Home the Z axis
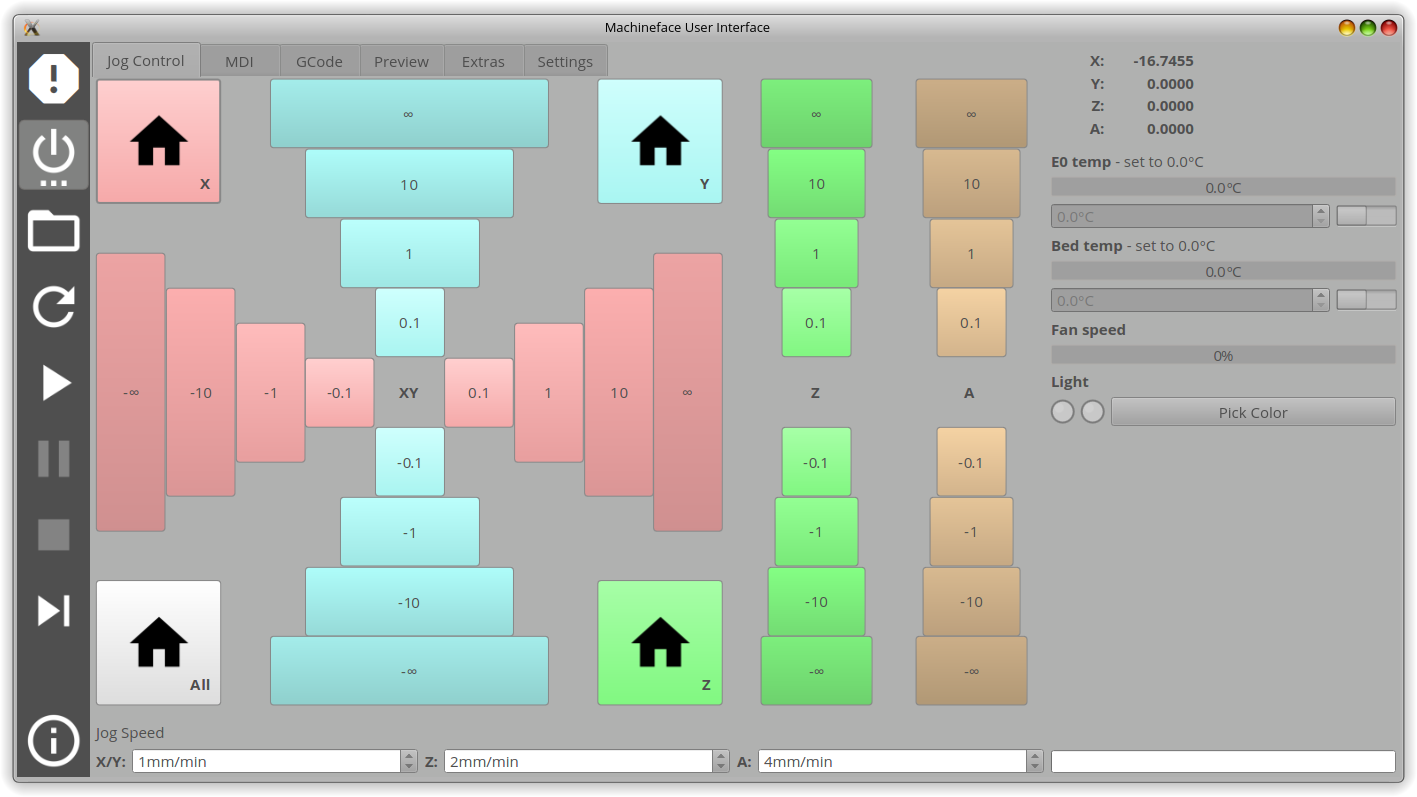The height and width of the screenshot is (797, 1417). point(660,642)
